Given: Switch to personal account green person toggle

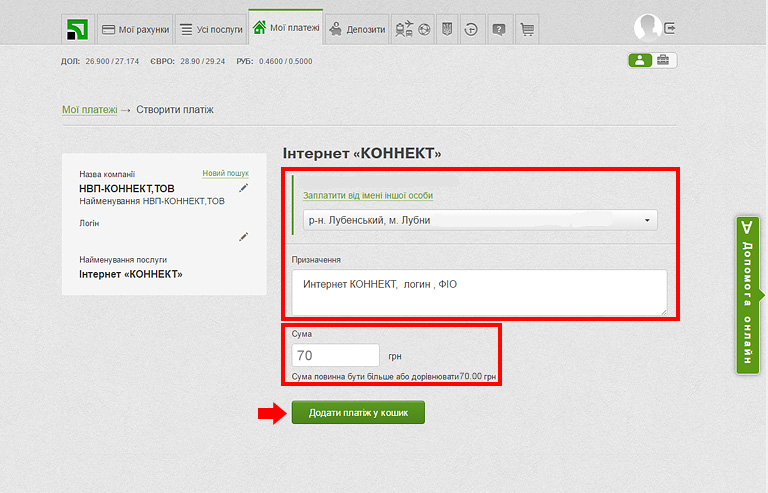Looking at the screenshot, I should (x=639, y=61).
